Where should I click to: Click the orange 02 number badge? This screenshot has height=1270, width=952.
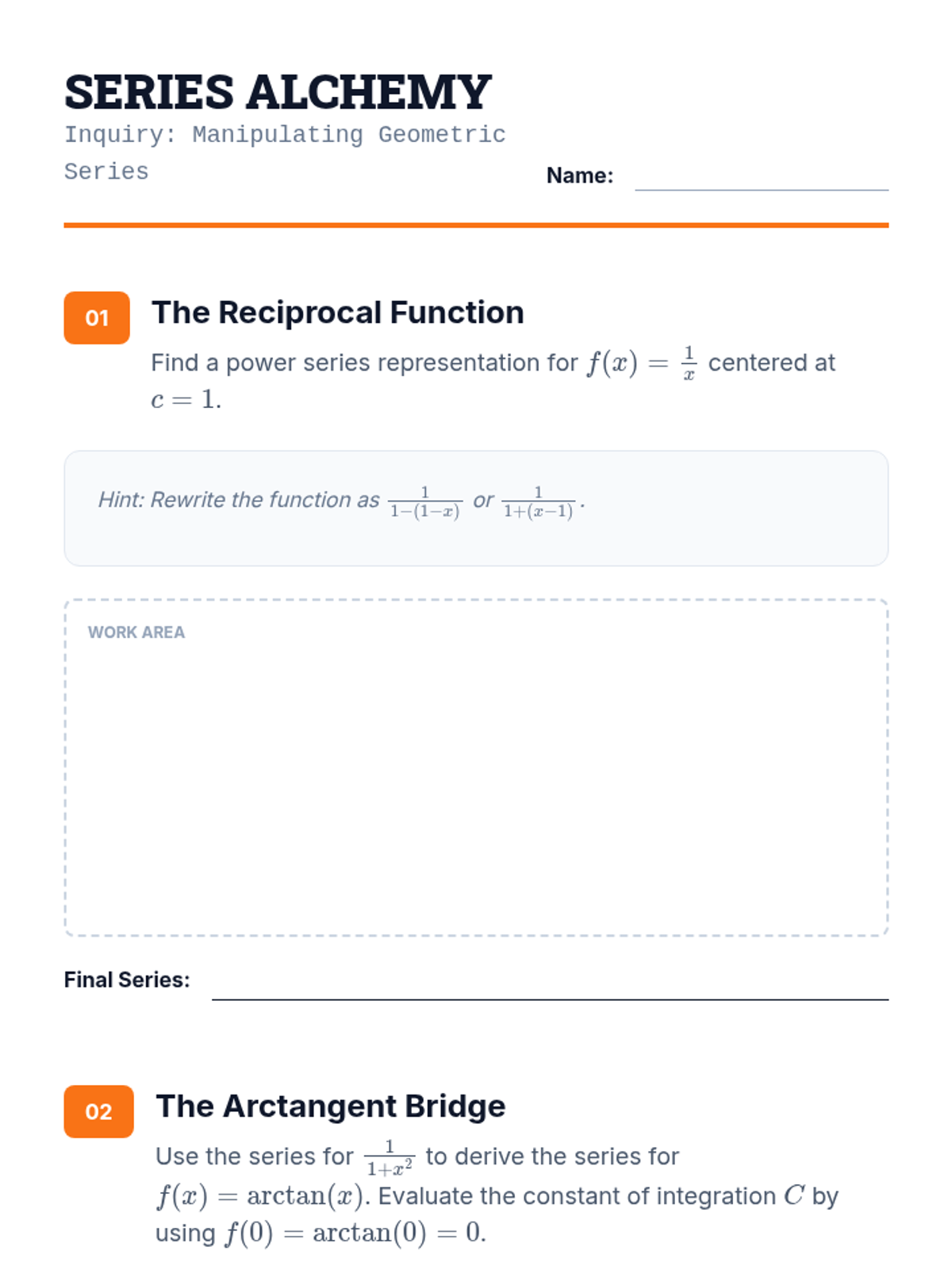coord(98,1111)
